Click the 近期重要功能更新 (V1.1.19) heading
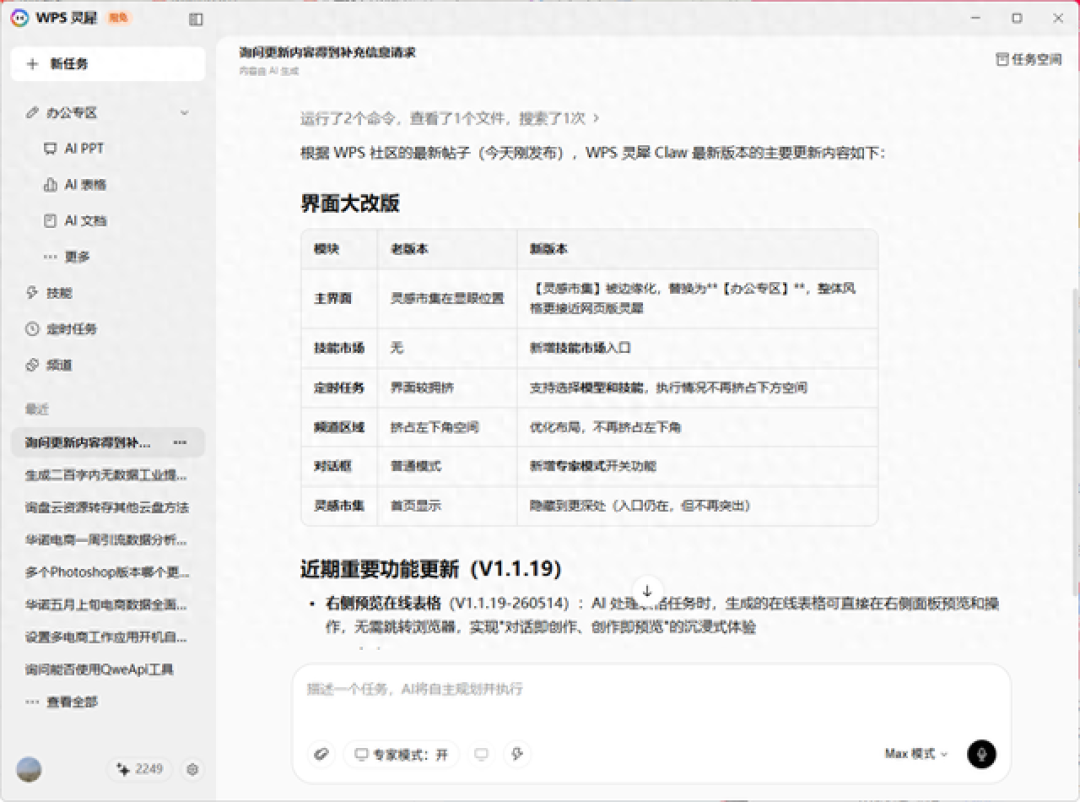The width and height of the screenshot is (1080, 802). 431,569
